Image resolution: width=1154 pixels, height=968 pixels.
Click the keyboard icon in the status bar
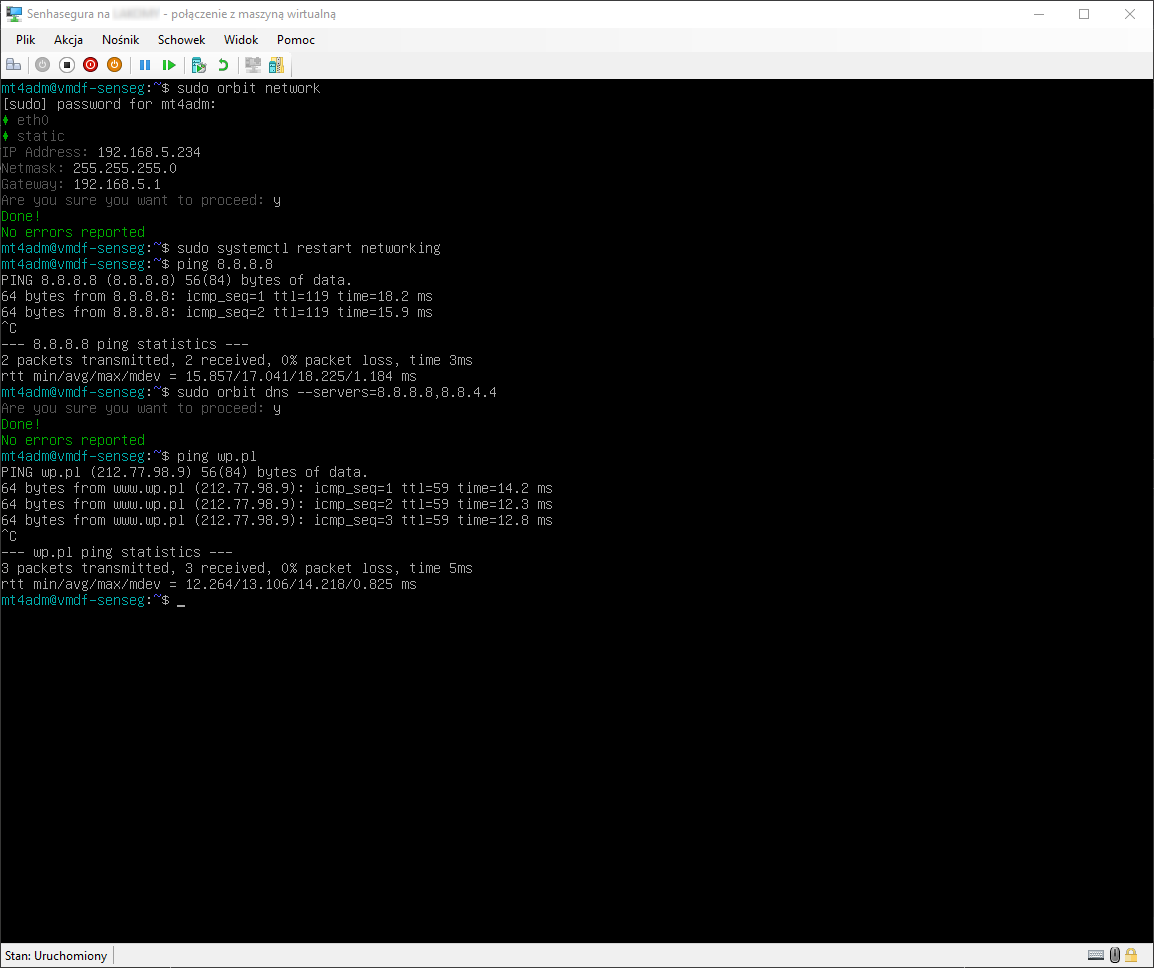click(1096, 955)
